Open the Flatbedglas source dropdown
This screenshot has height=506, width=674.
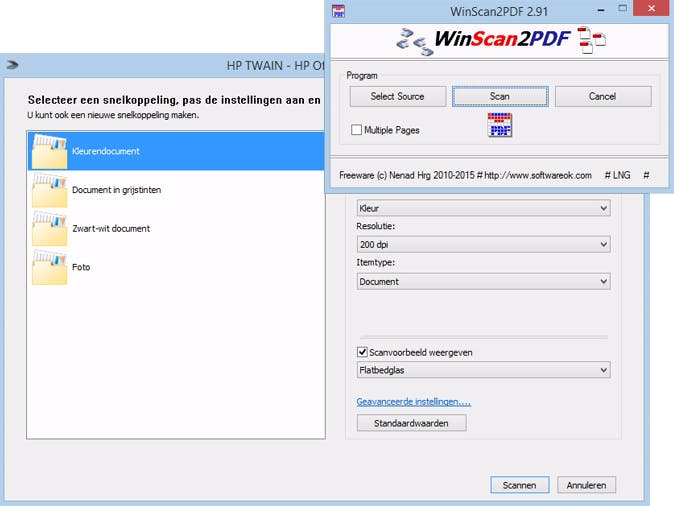pos(484,370)
